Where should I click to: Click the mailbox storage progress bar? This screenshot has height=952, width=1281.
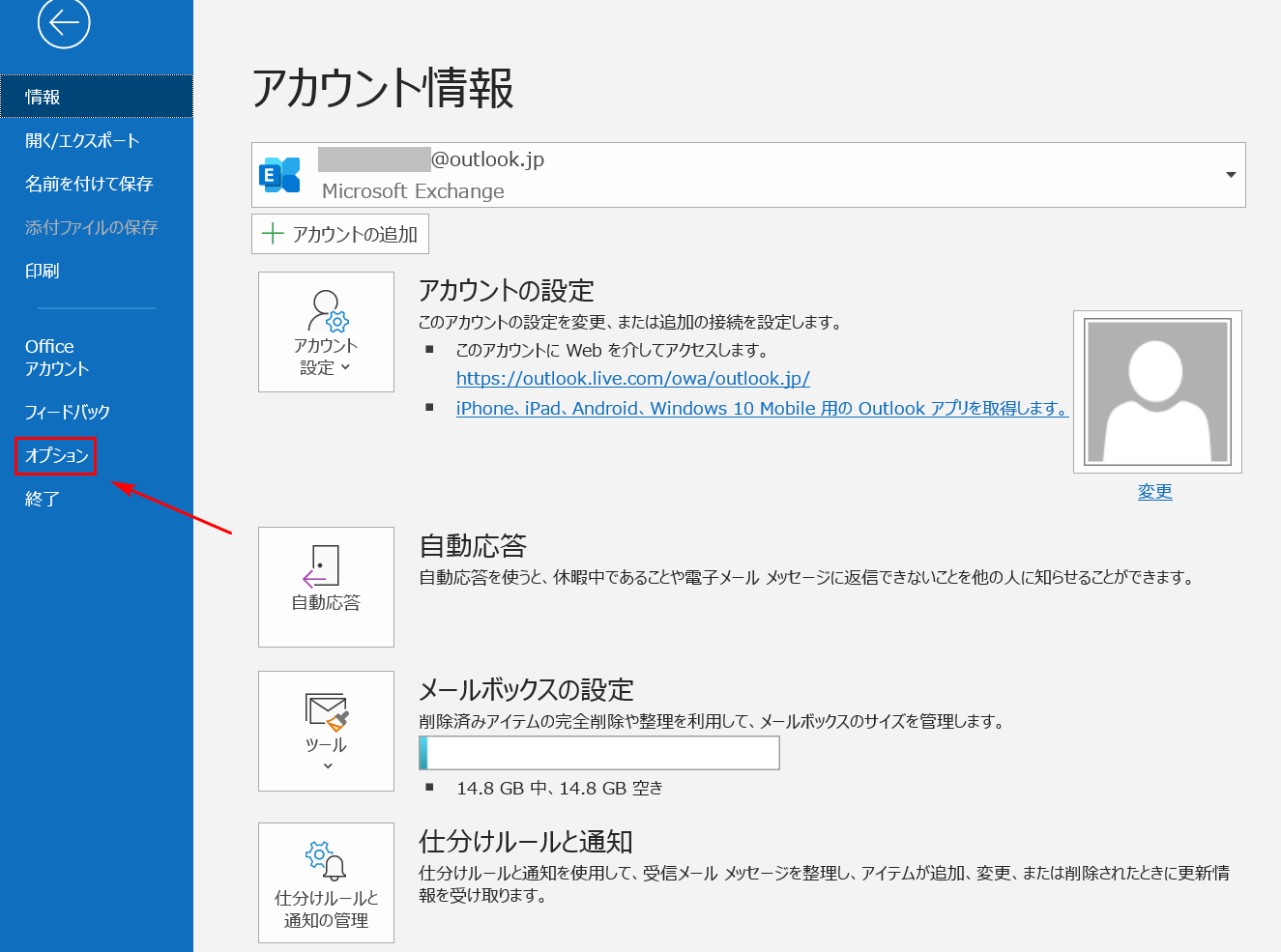pos(599,753)
